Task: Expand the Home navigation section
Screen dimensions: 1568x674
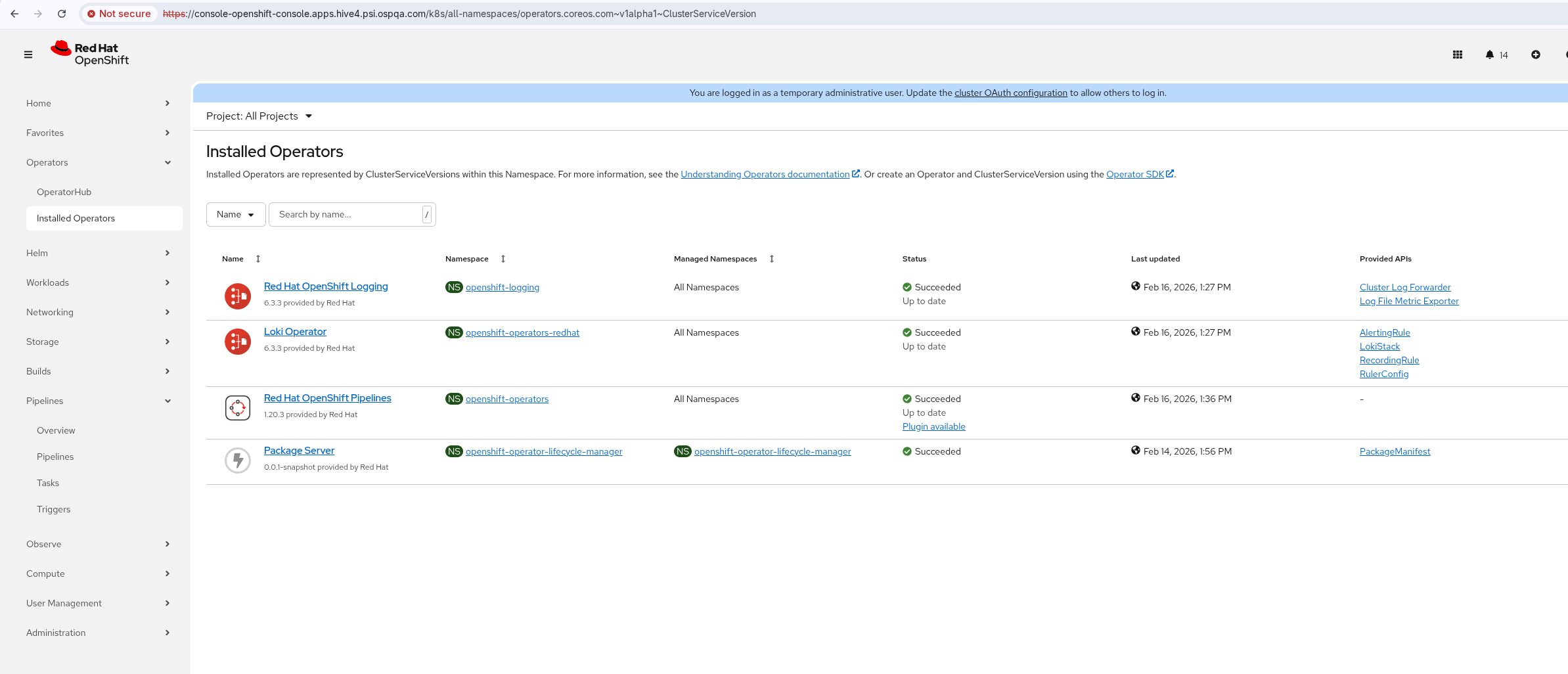Action: (98, 103)
